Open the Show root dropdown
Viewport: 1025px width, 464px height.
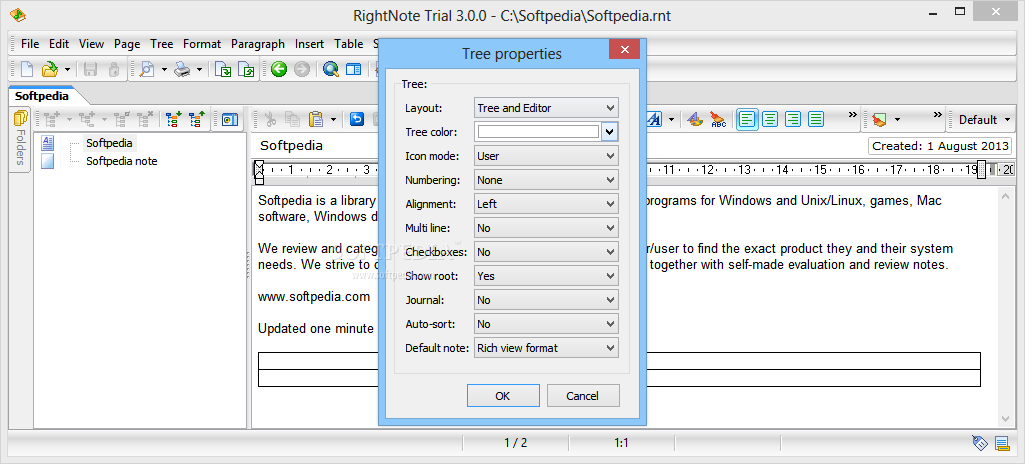(x=546, y=276)
